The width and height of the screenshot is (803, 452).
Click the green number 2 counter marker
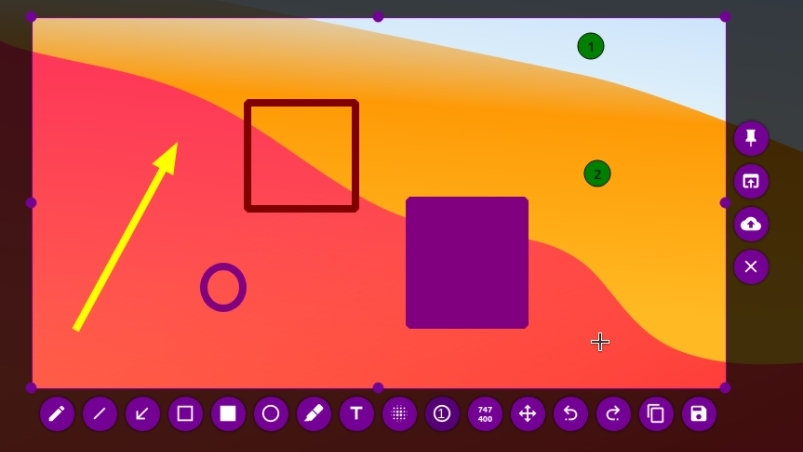pos(597,174)
